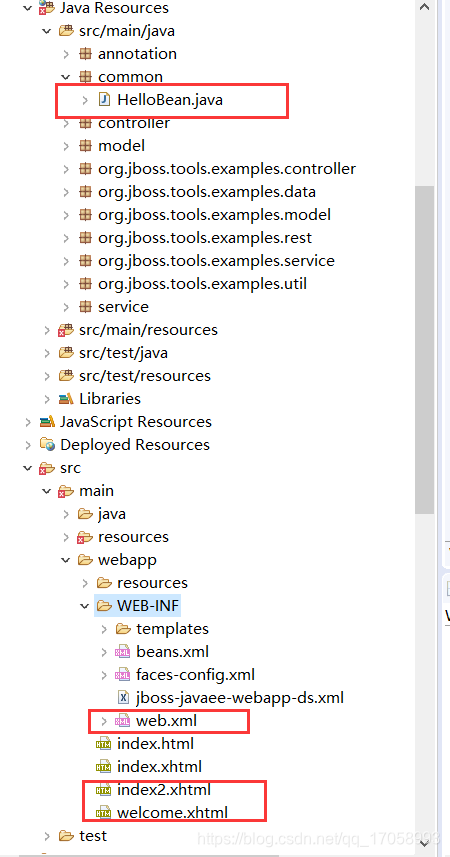Collapse the Java Resources node
This screenshot has width=450, height=857.
(28, 8)
